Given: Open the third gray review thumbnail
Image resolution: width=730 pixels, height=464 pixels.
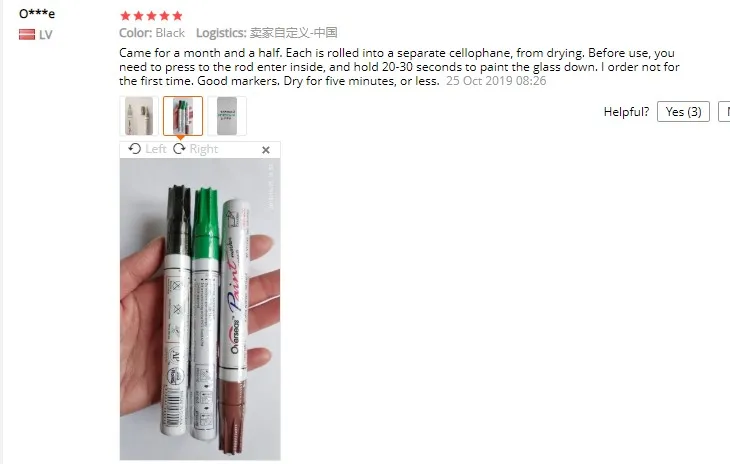Looking at the screenshot, I should (227, 116).
